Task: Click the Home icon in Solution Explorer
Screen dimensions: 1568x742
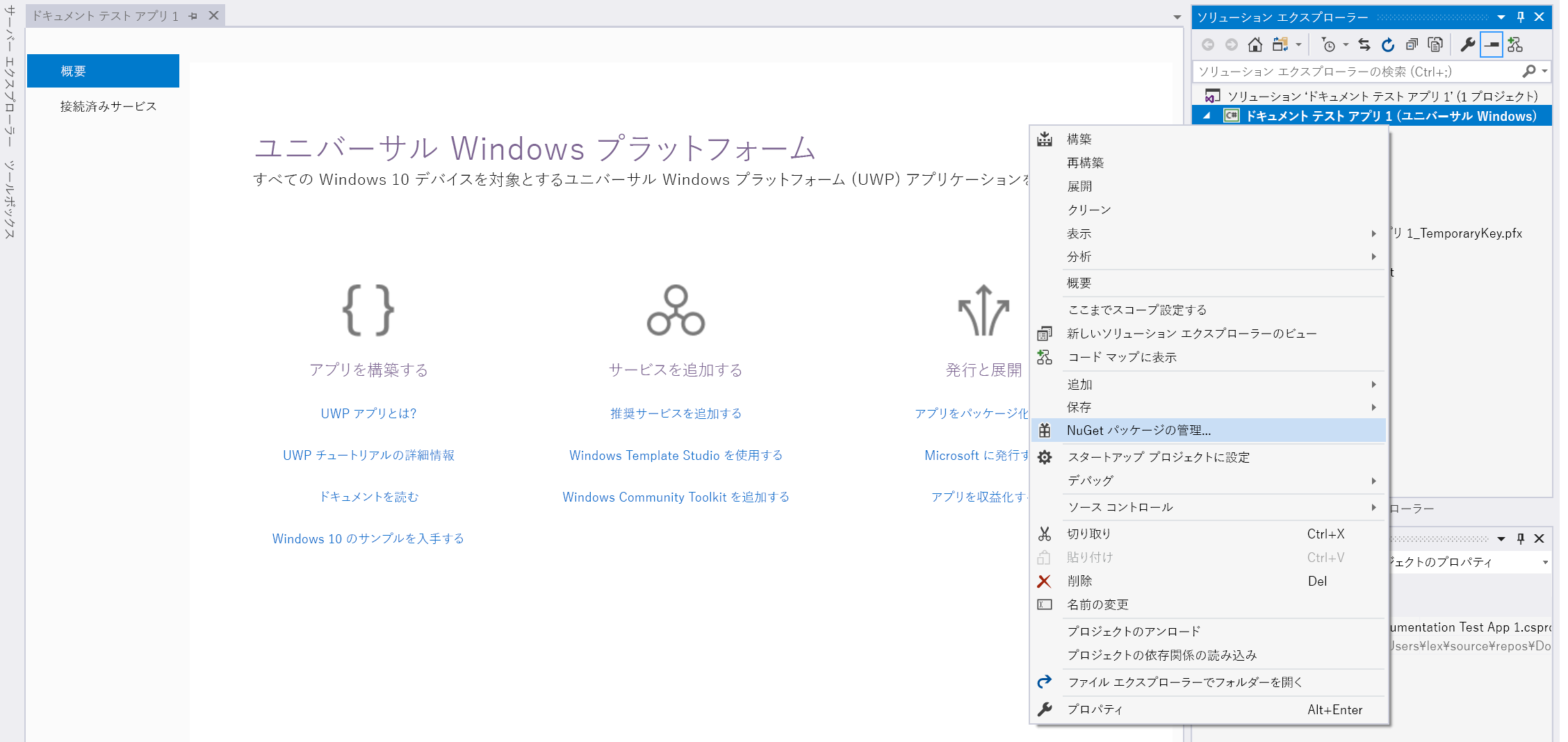Action: click(x=1255, y=44)
